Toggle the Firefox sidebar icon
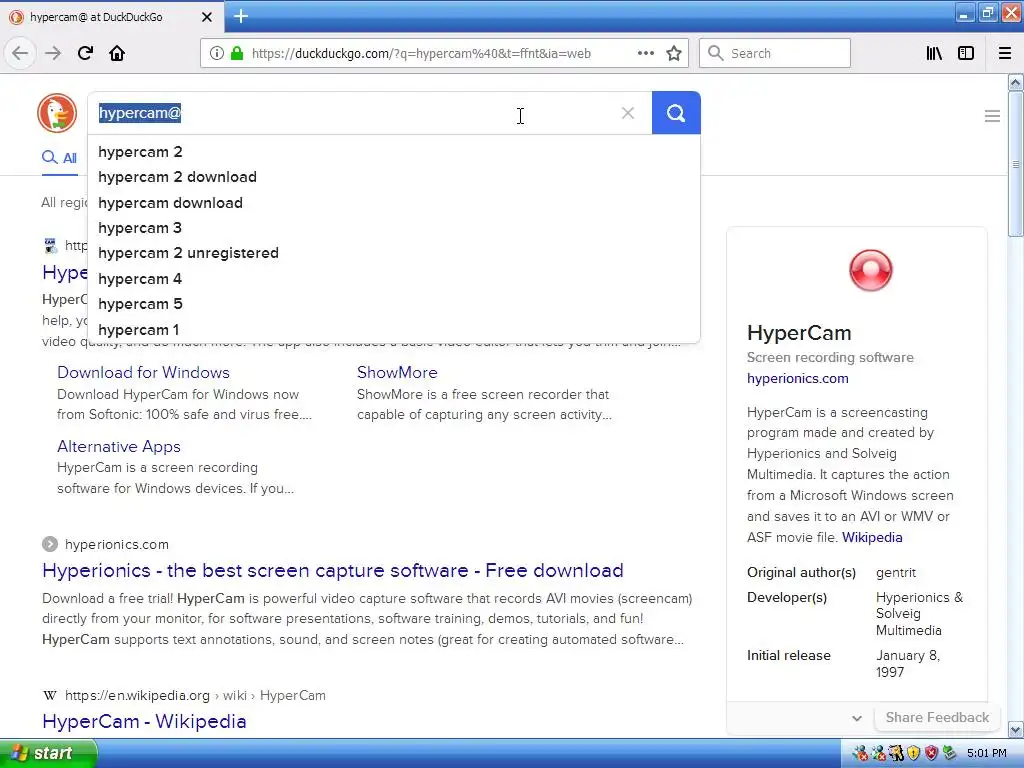The image size is (1024, 768). (966, 54)
